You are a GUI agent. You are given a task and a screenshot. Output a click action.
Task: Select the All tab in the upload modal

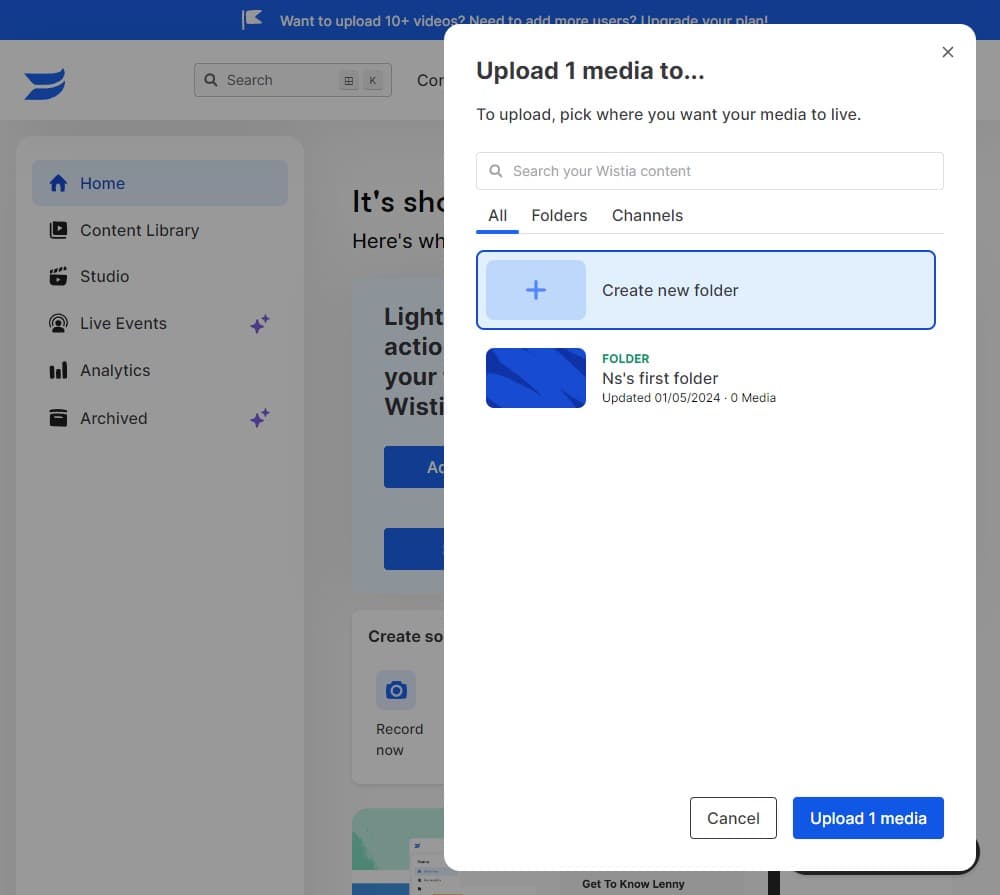(497, 215)
